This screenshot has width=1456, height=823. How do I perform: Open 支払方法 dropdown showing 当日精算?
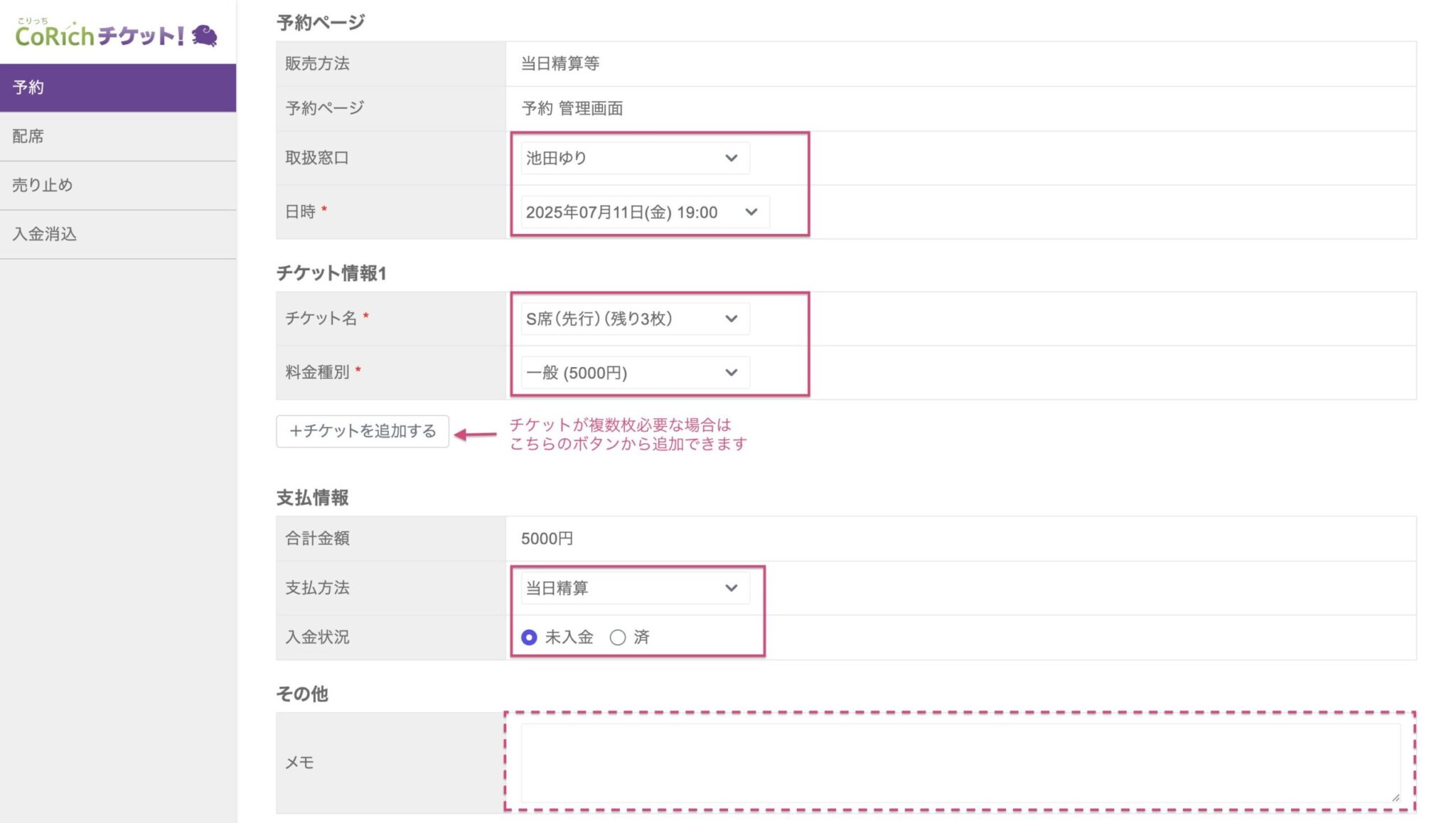point(626,588)
